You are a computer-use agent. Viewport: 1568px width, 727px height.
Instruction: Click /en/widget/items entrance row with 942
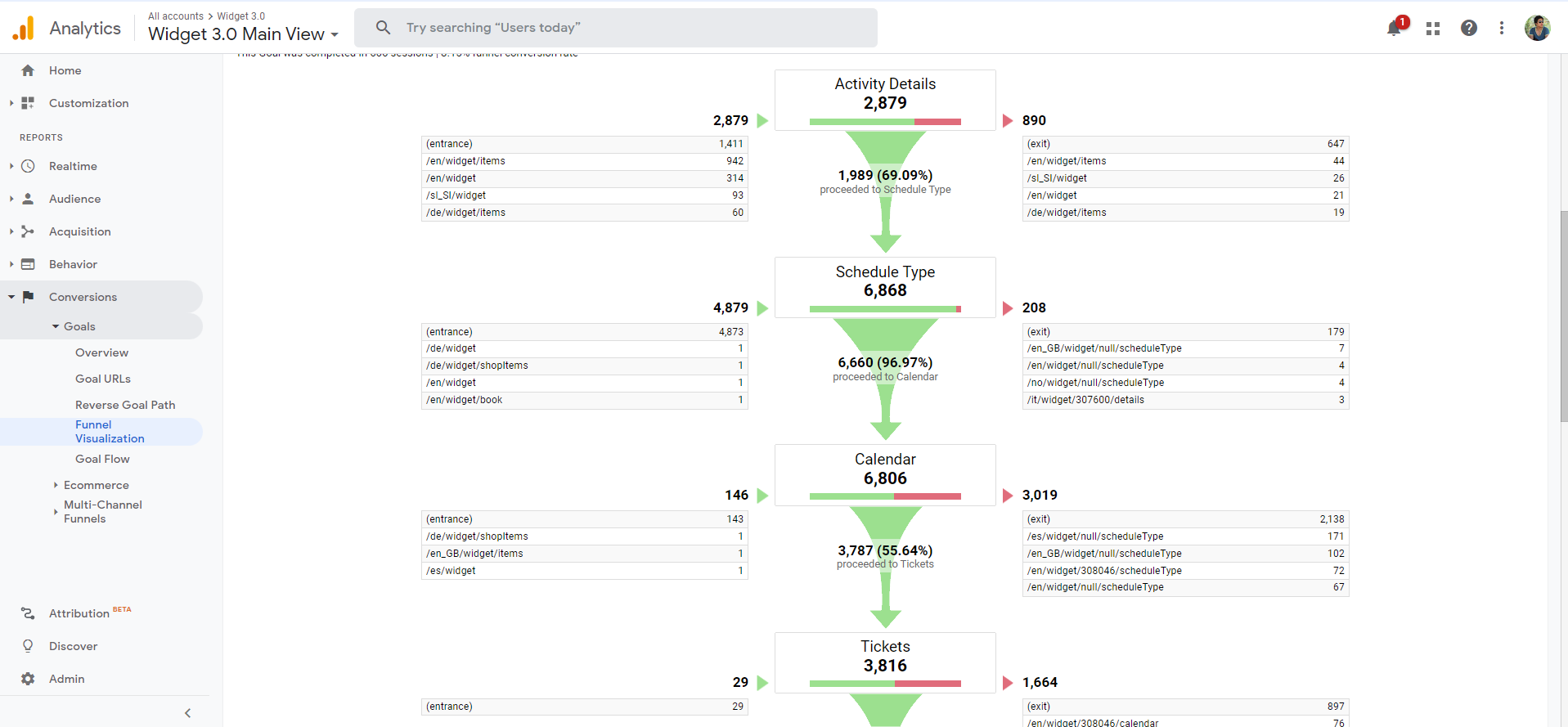tap(584, 161)
